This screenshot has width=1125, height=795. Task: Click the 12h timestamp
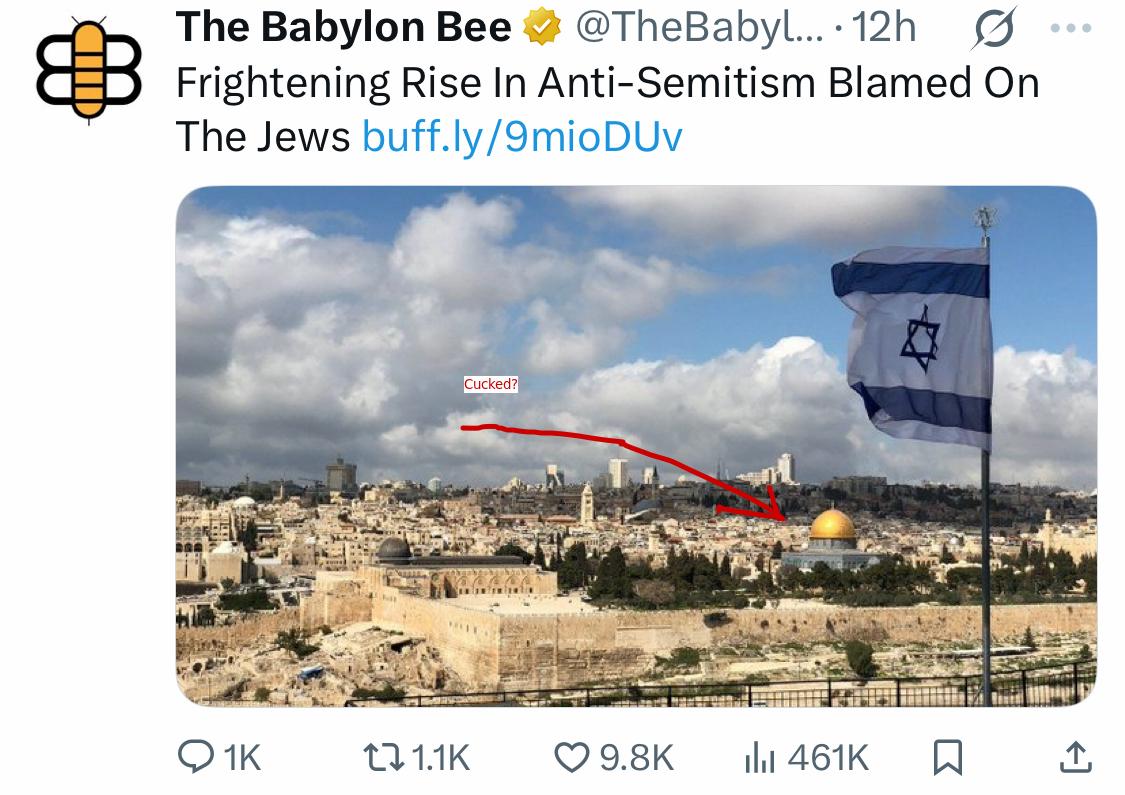coord(884,27)
